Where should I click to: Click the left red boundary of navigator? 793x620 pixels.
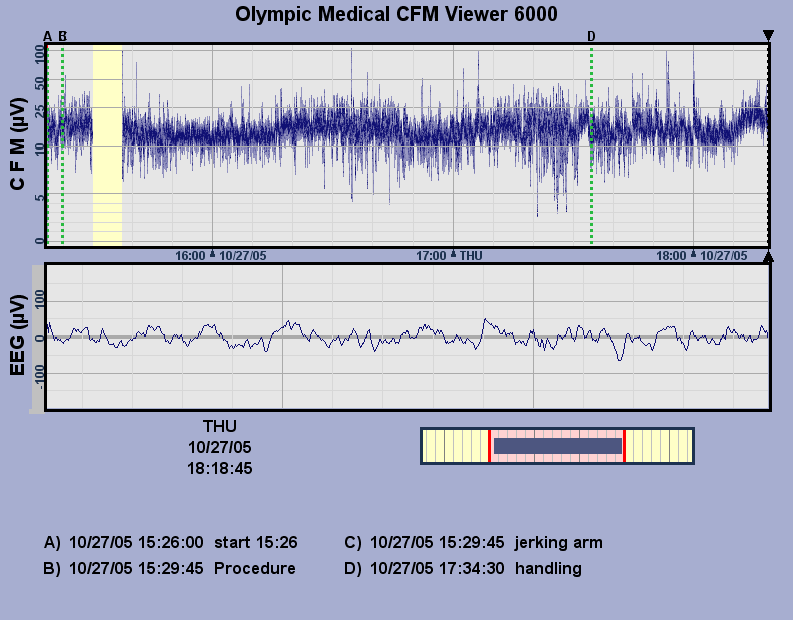(489, 446)
